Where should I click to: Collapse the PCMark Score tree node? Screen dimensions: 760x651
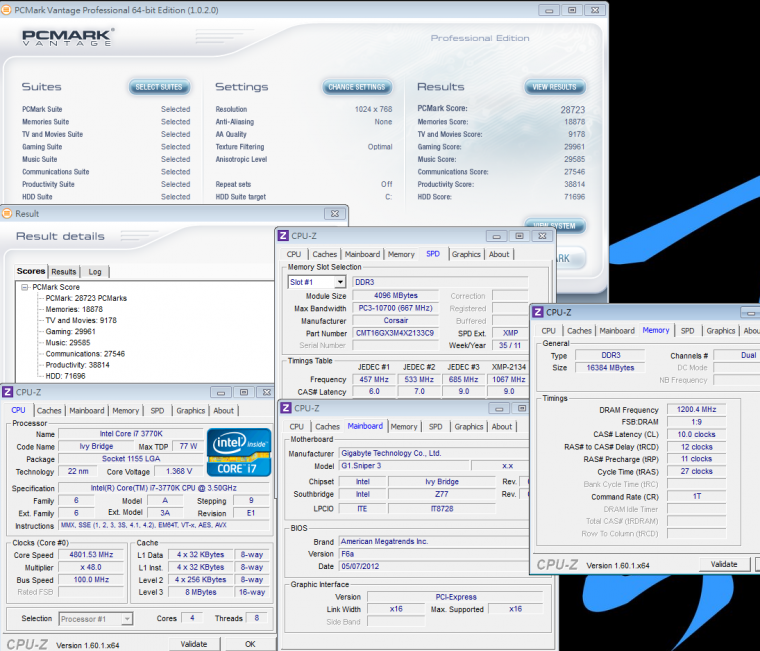pyautogui.click(x=24, y=287)
